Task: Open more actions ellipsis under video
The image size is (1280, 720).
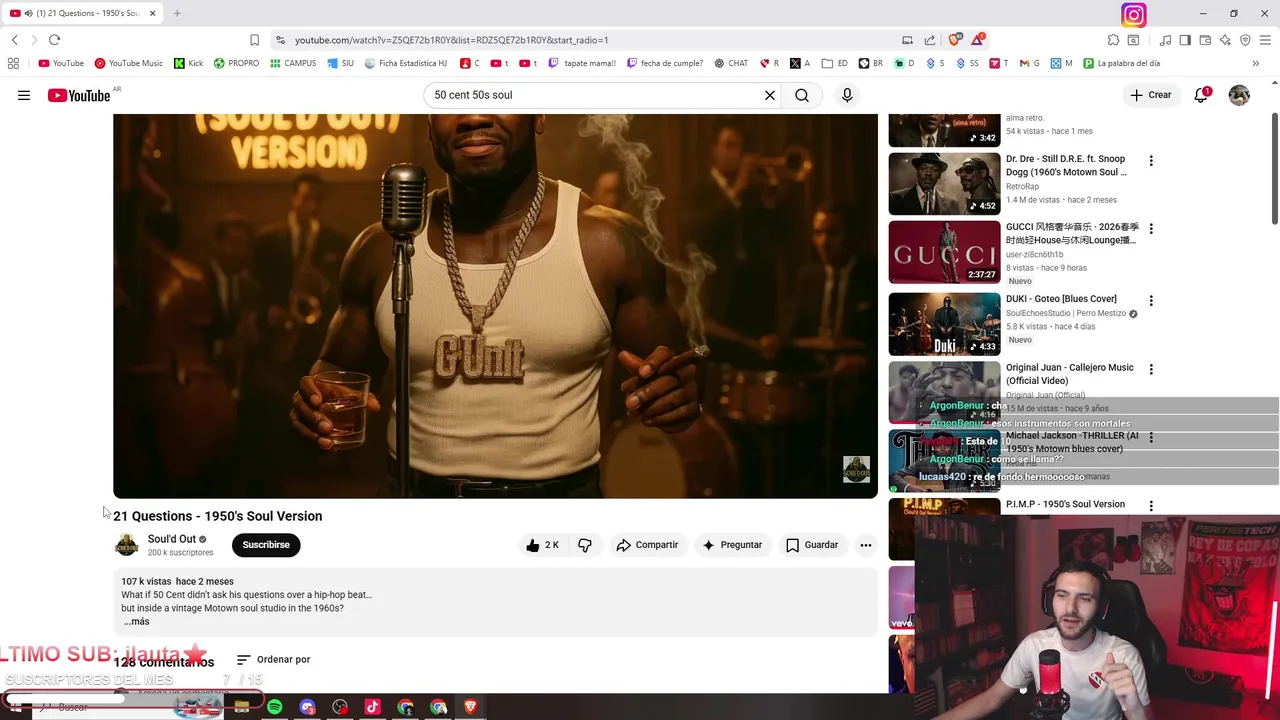Action: pos(866,545)
